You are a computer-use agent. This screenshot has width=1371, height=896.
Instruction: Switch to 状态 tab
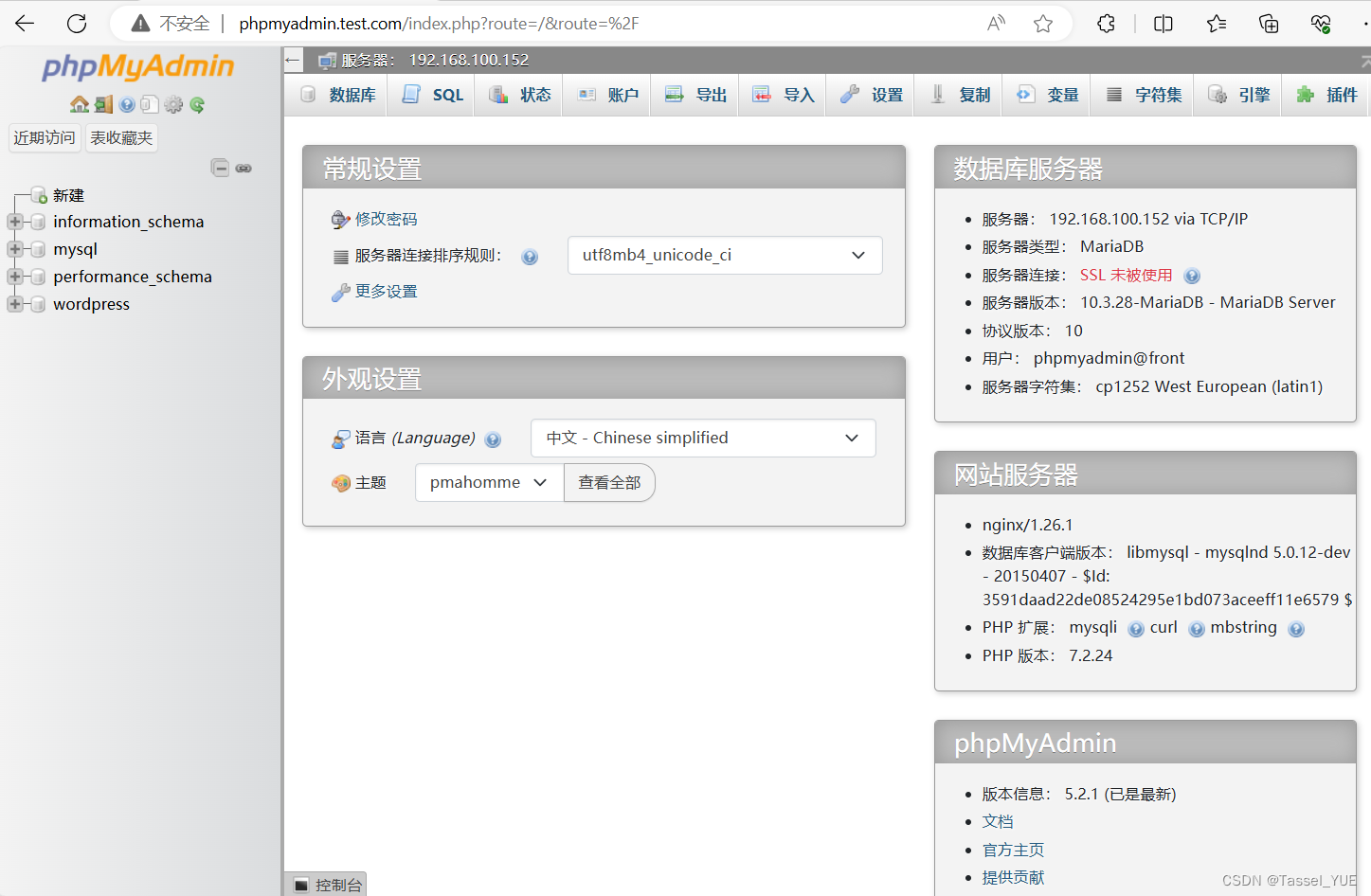[519, 95]
